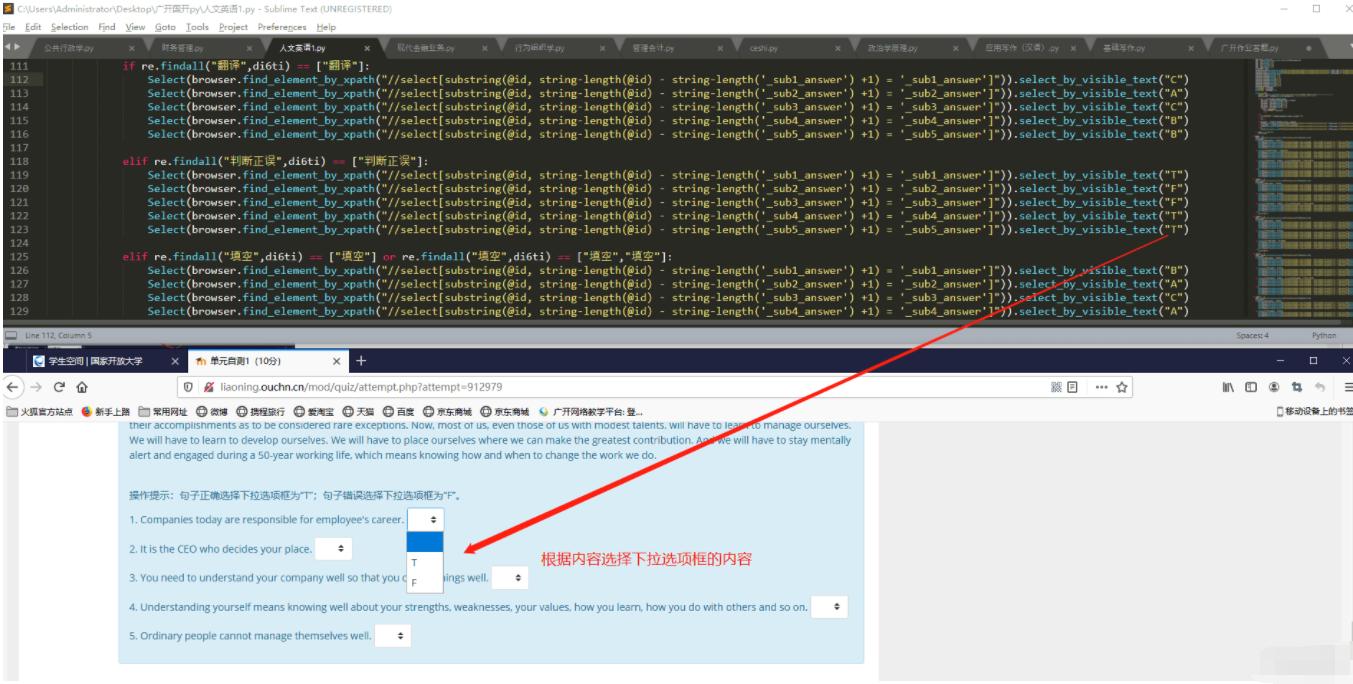Open the dropdown for question 4
This screenshot has height=684, width=1353.
(830, 606)
